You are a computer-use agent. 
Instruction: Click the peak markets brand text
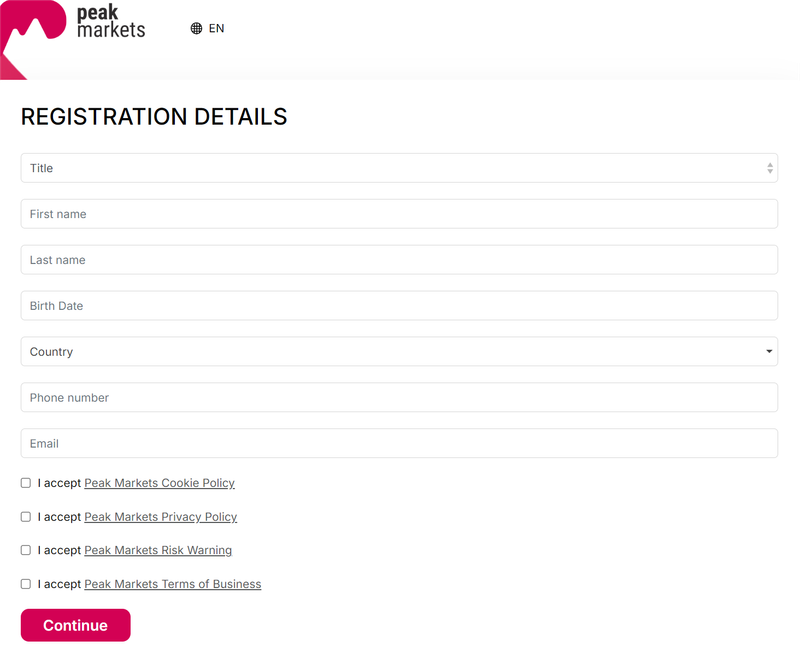[x=111, y=21]
